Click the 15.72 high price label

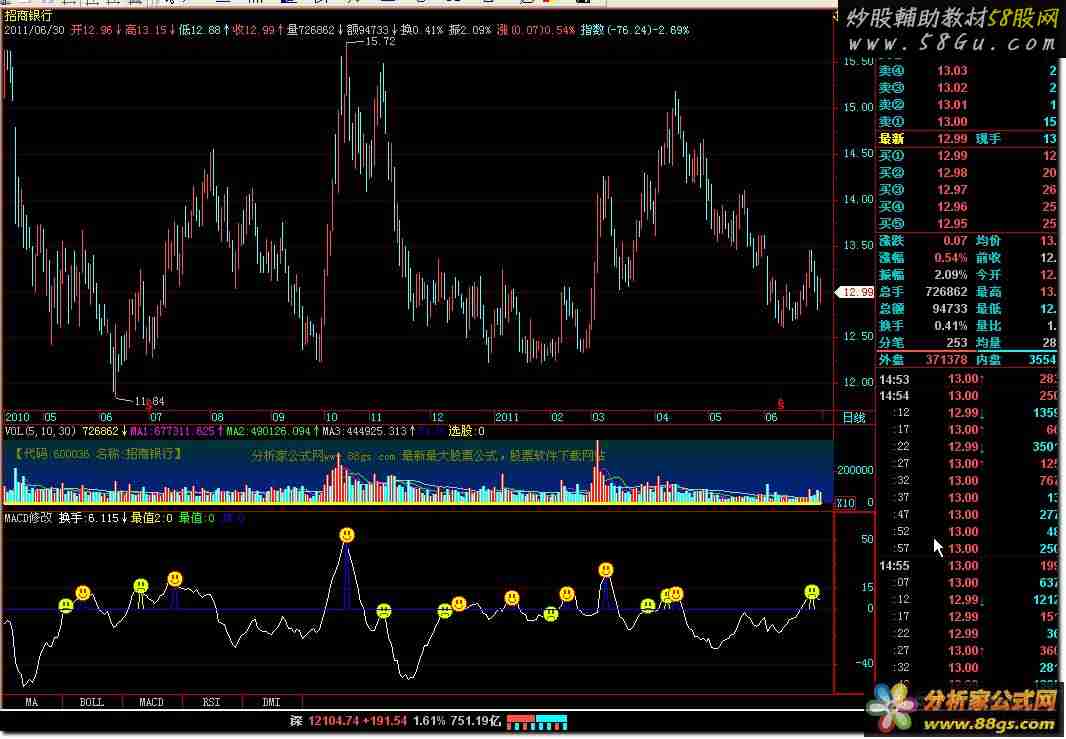point(380,41)
